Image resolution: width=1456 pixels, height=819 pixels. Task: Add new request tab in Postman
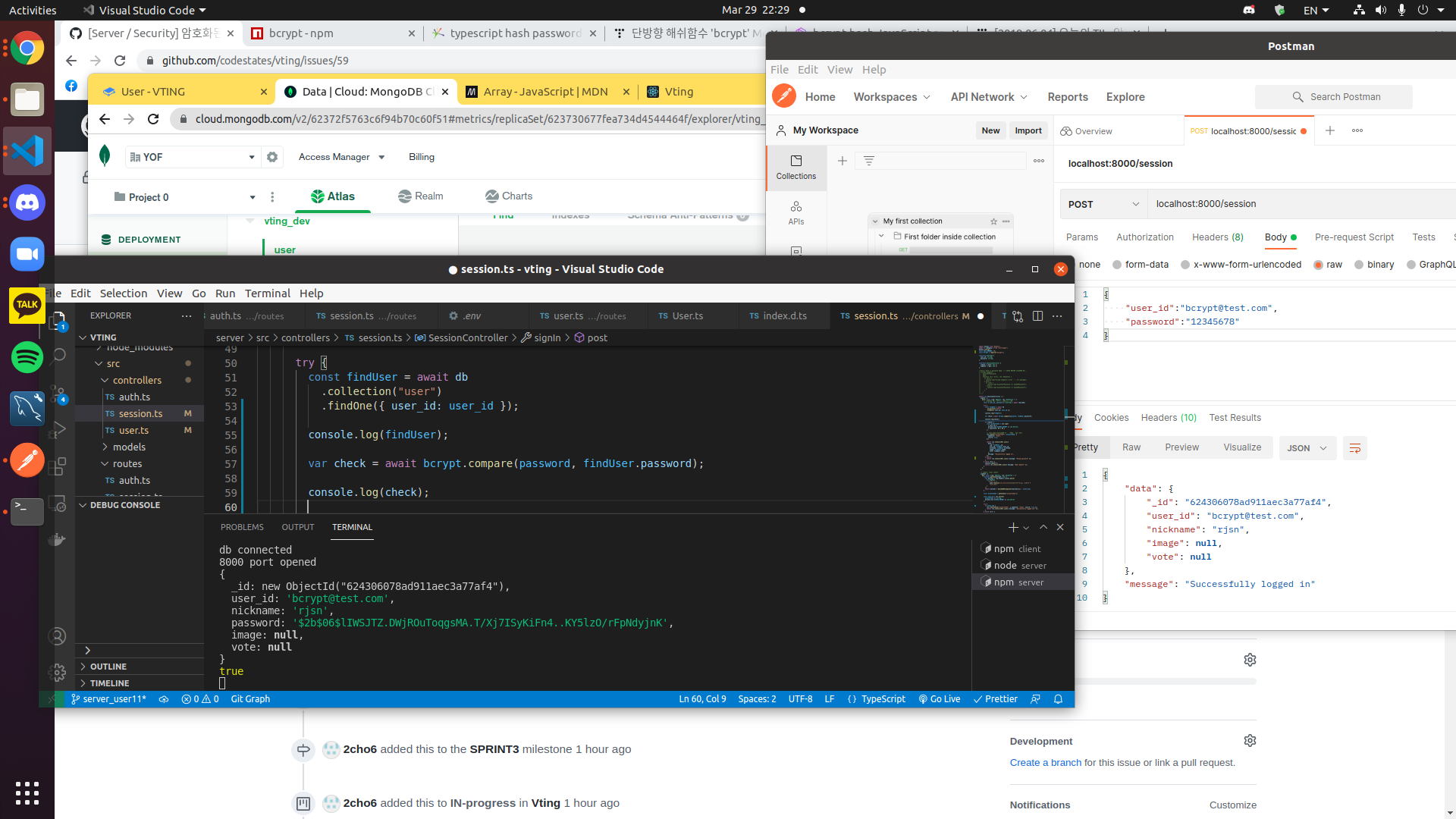[1330, 130]
